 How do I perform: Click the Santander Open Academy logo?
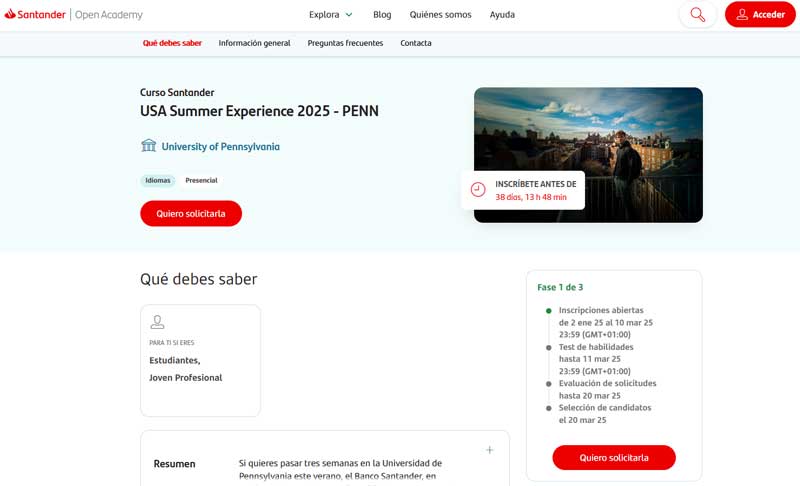[x=74, y=15]
